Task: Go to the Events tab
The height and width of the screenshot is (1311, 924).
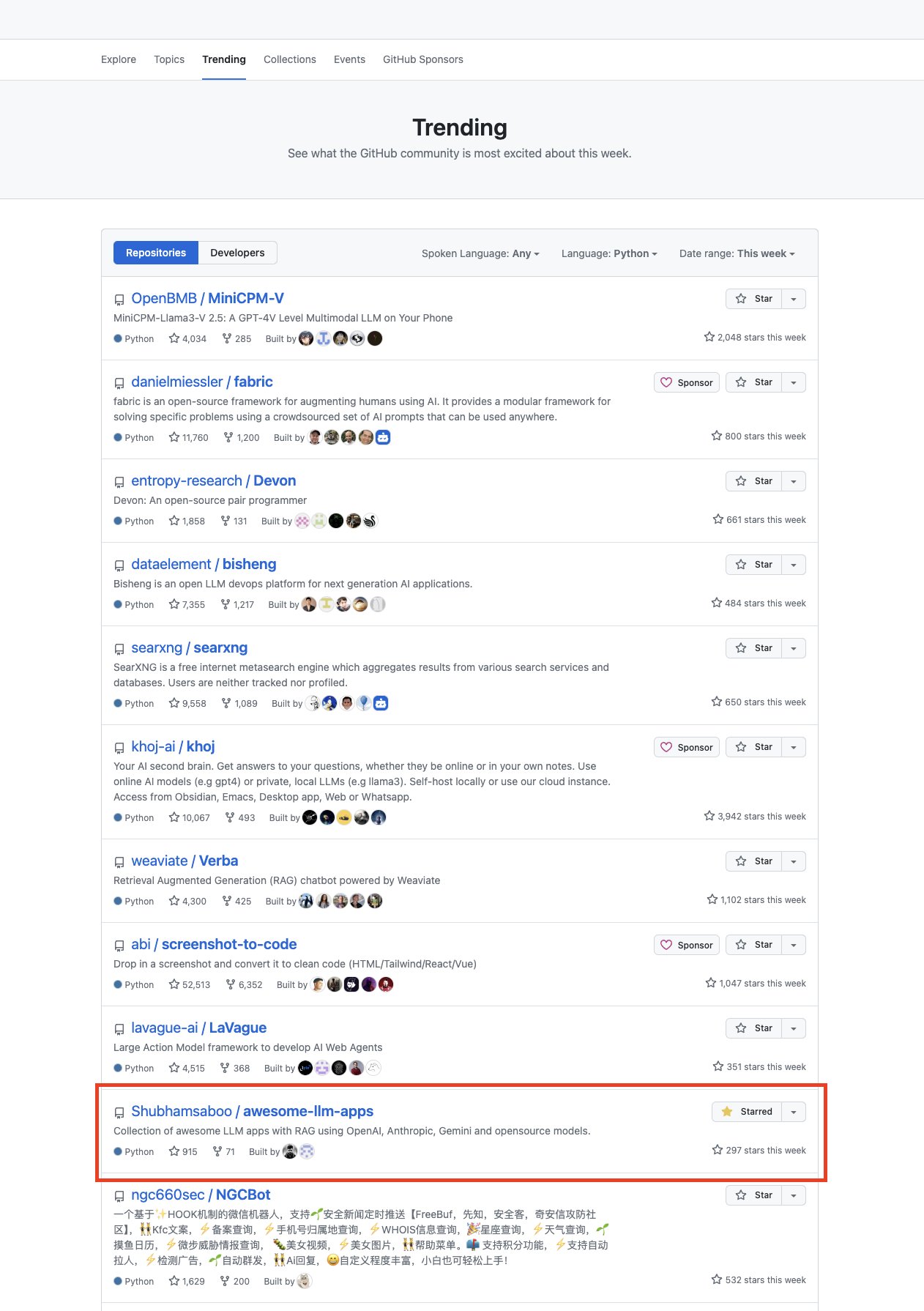Action: pyautogui.click(x=349, y=59)
